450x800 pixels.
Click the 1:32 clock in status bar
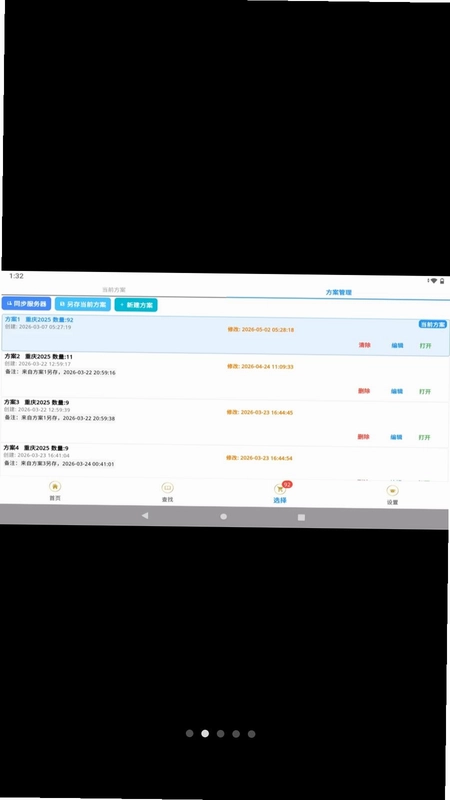(x=16, y=276)
